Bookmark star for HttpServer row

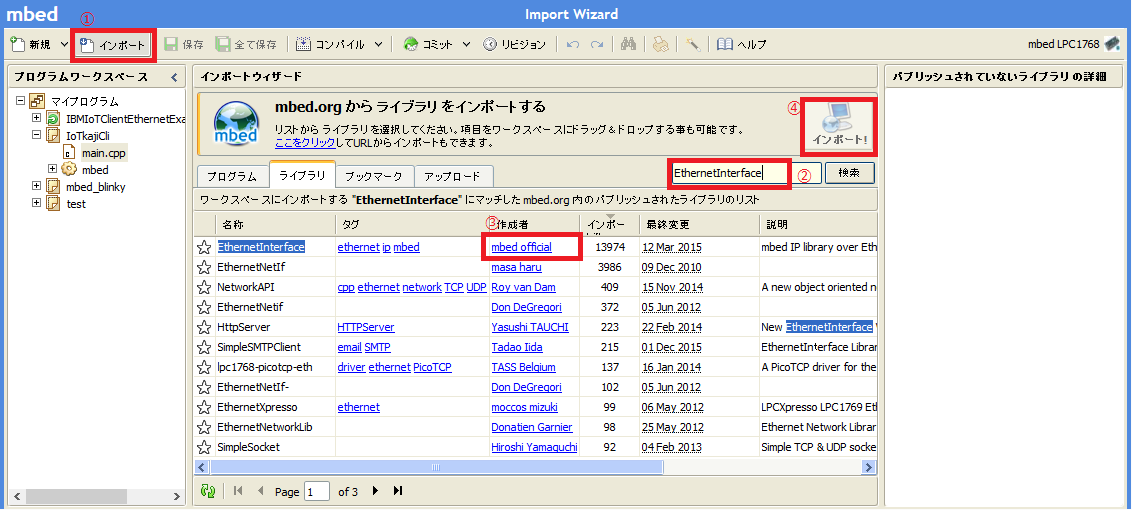click(x=204, y=328)
